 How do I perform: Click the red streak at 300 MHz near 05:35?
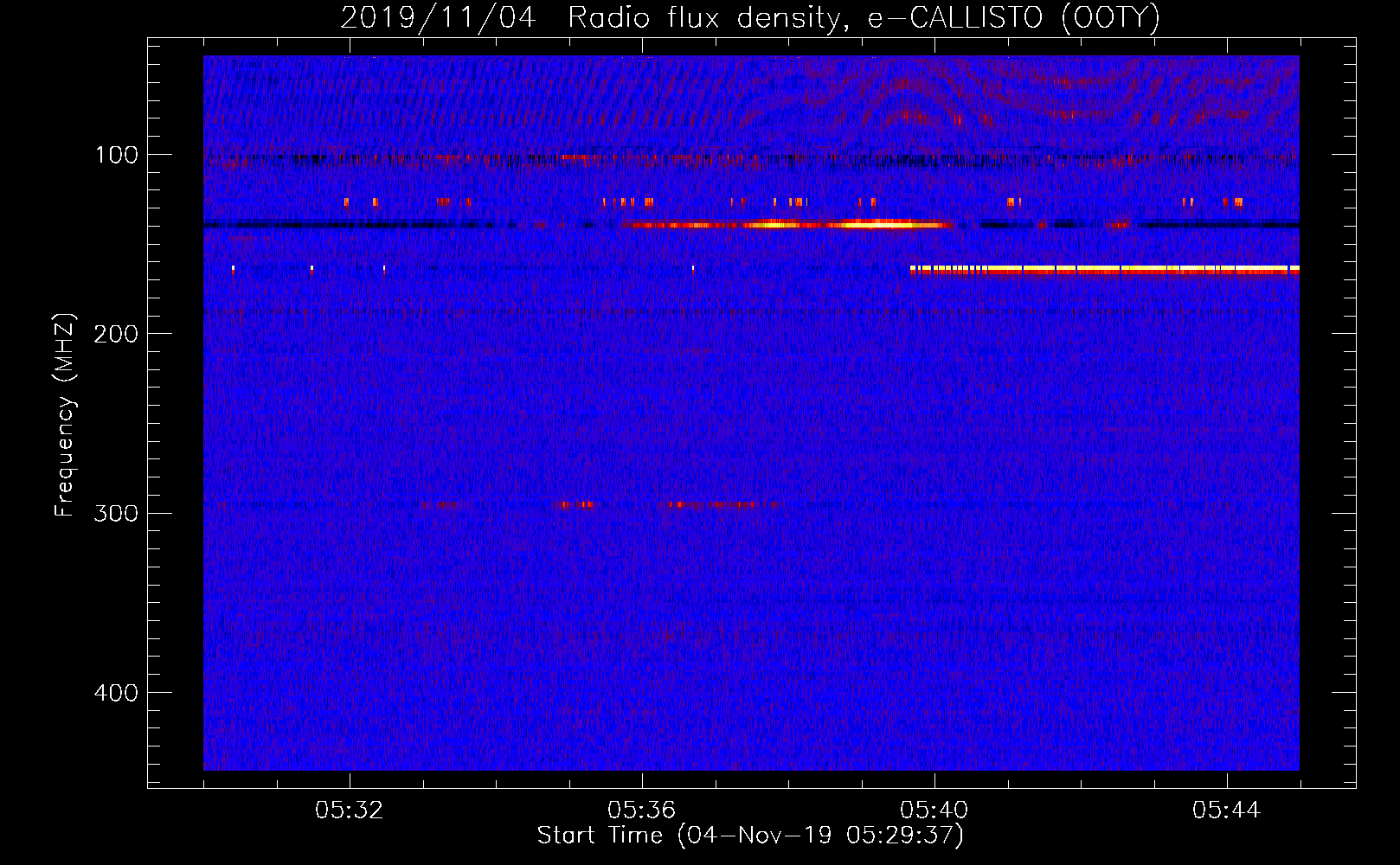pos(576,504)
